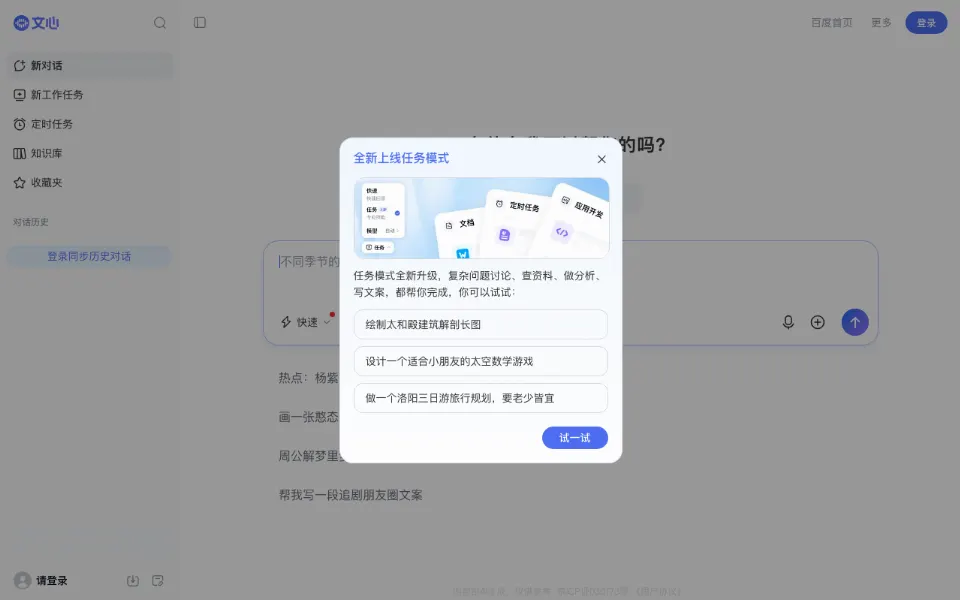The image size is (960, 600).
Task: Click 登录同步历史对话 button
Action: pos(89,257)
